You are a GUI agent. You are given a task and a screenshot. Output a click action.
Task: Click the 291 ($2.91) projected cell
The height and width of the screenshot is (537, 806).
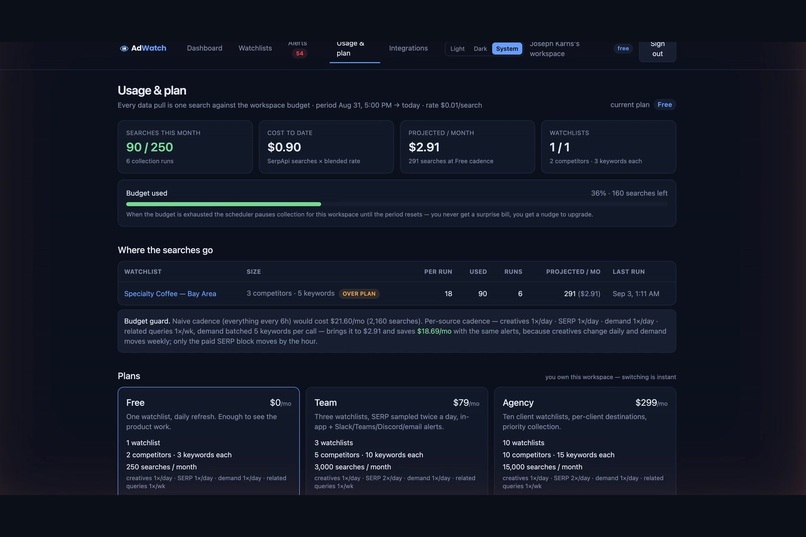582,294
